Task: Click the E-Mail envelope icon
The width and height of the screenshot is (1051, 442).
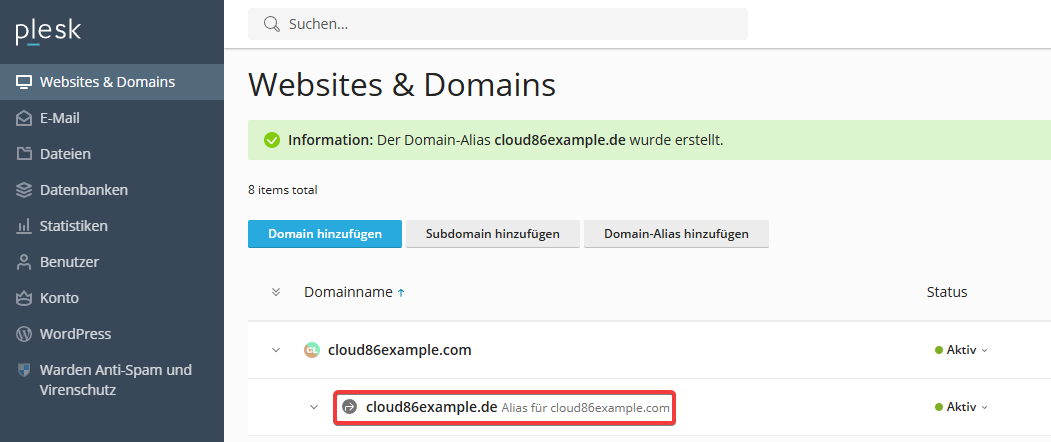Action: pos(24,118)
